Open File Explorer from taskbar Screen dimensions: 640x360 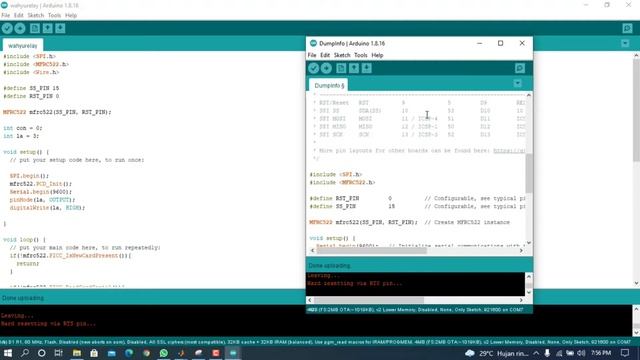pos(77,353)
